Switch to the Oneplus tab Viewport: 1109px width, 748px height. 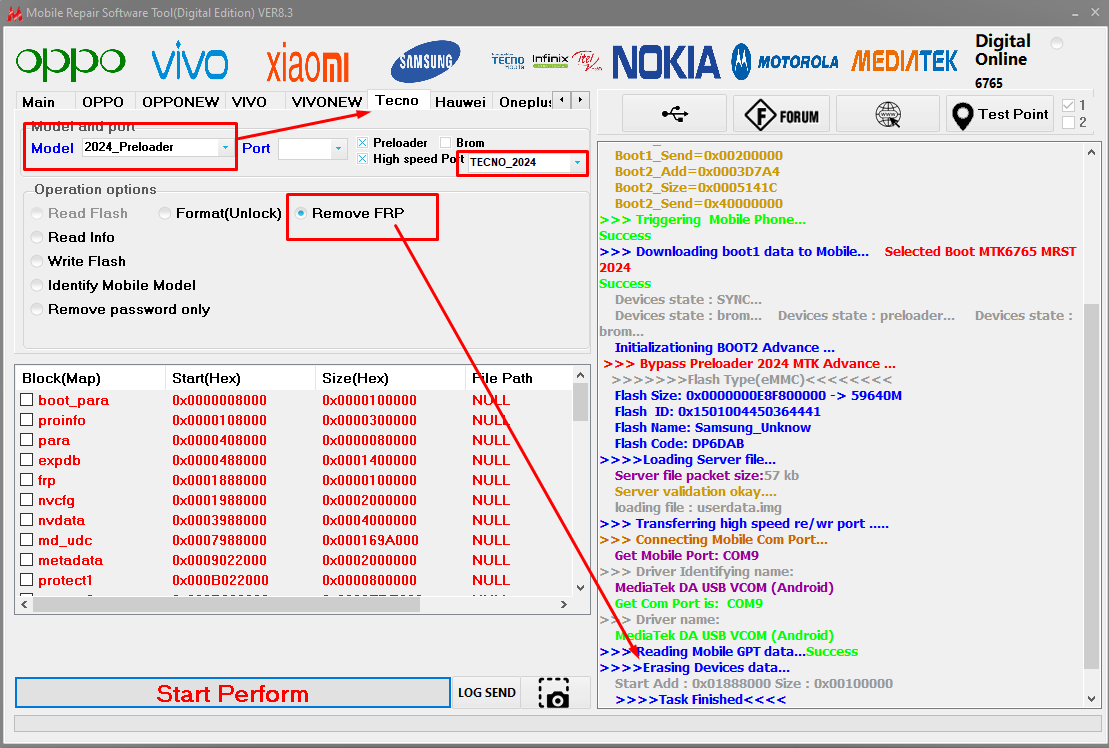pos(525,103)
